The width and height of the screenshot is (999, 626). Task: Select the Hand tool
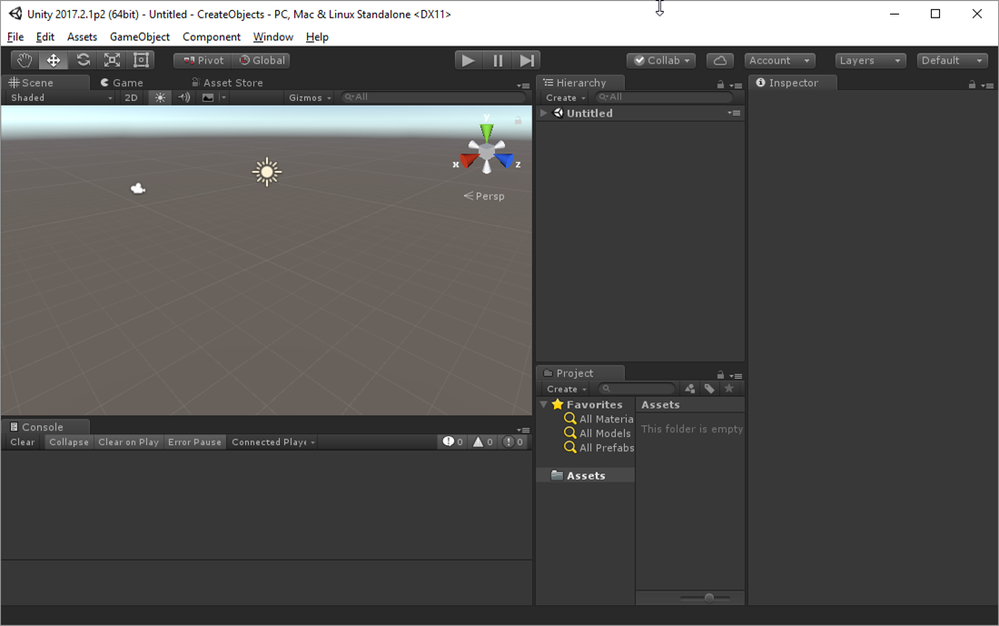click(25, 60)
